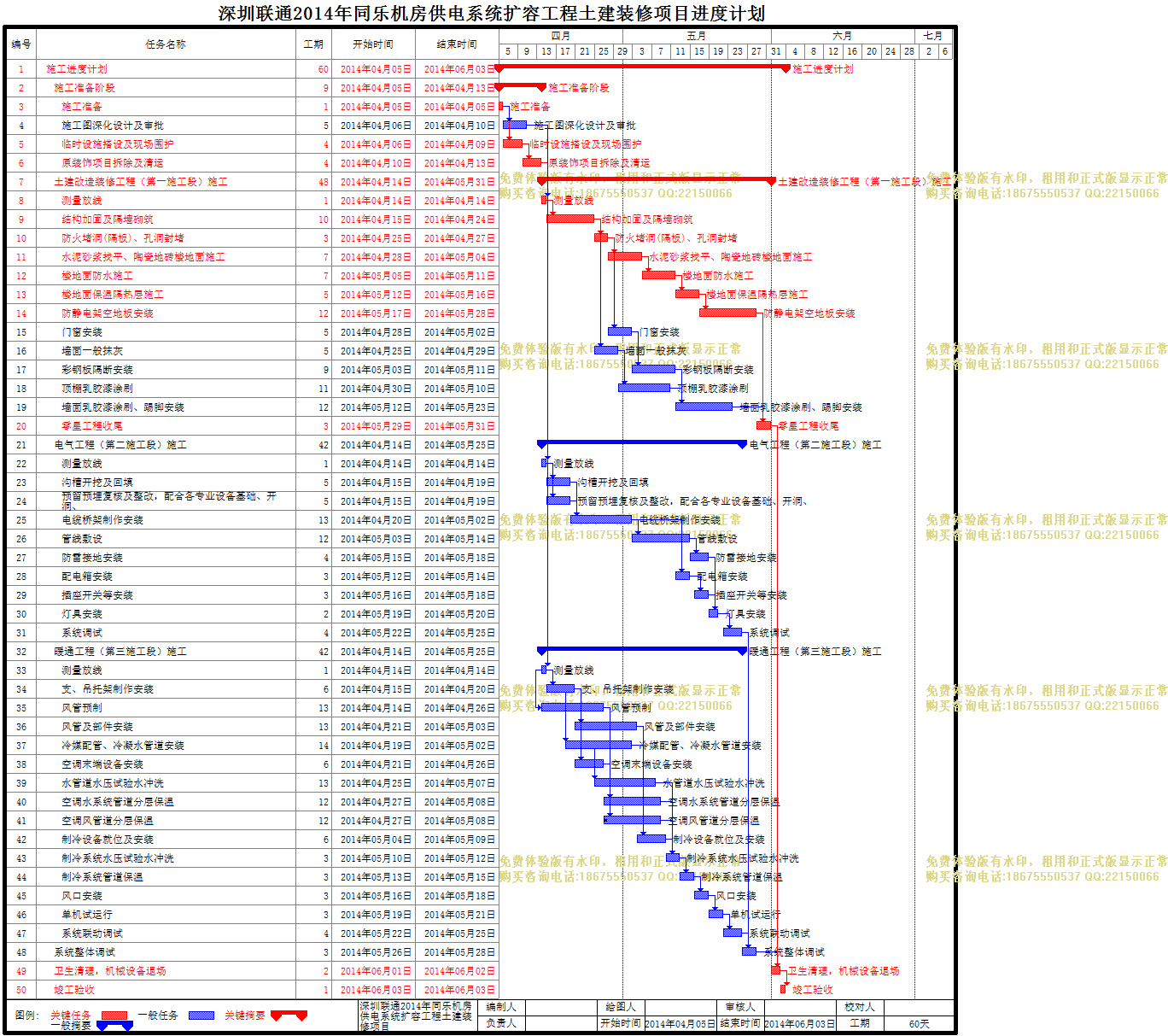Select 电缆桥架制作安装 in the task name column

click(x=102, y=520)
